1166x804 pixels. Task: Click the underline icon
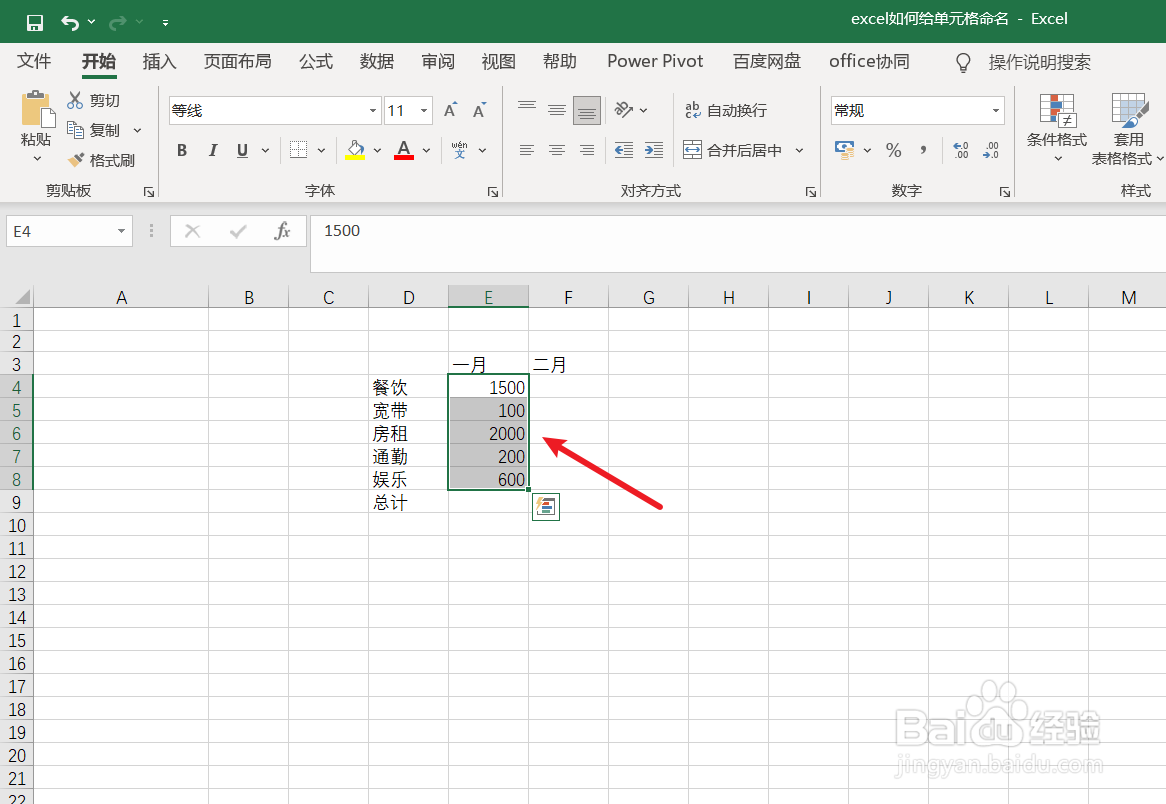point(240,150)
